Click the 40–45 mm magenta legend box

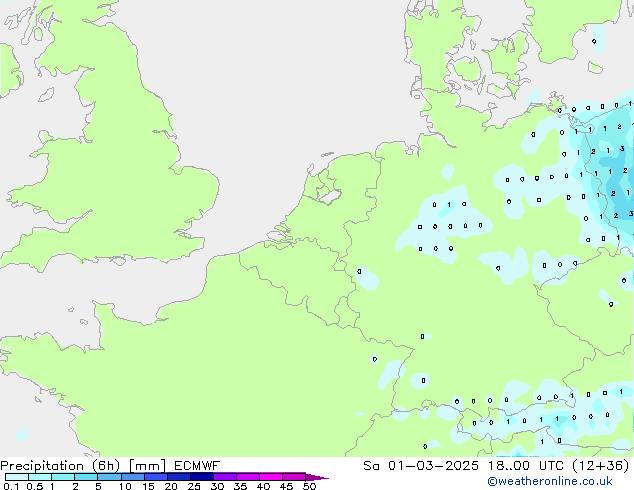coord(271,477)
